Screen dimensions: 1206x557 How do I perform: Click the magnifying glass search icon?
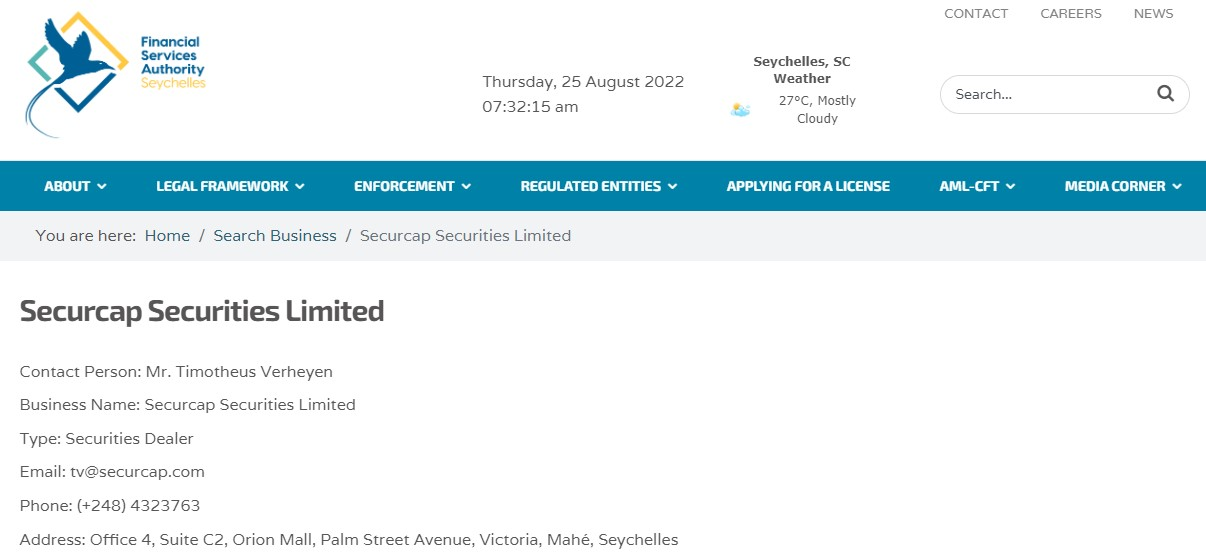pos(1165,94)
